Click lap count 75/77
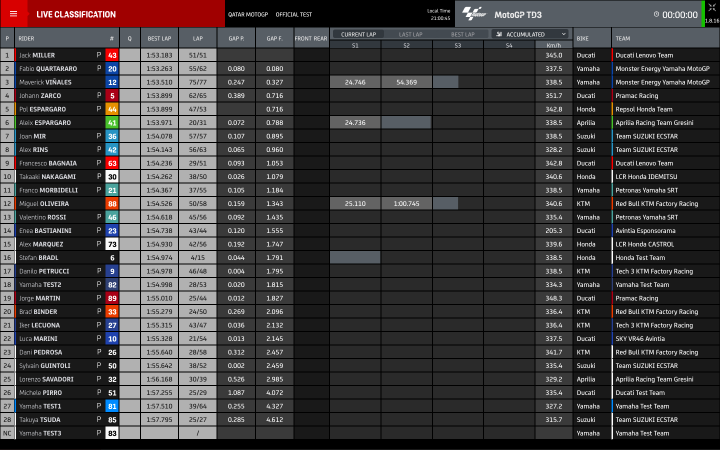This screenshot has width=720, height=450. click(197, 82)
